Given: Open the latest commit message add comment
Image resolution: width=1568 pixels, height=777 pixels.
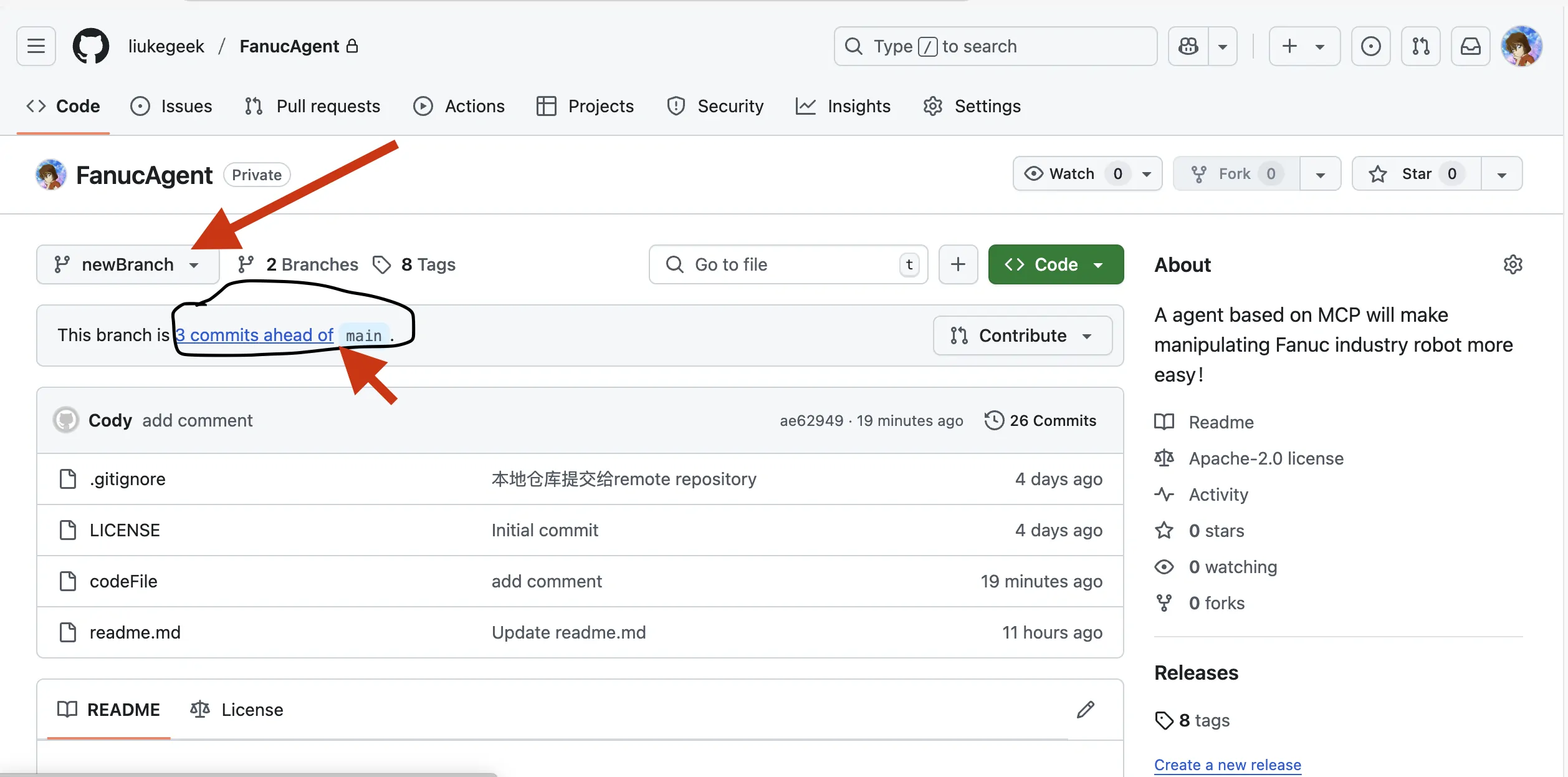Looking at the screenshot, I should pyautogui.click(x=198, y=420).
